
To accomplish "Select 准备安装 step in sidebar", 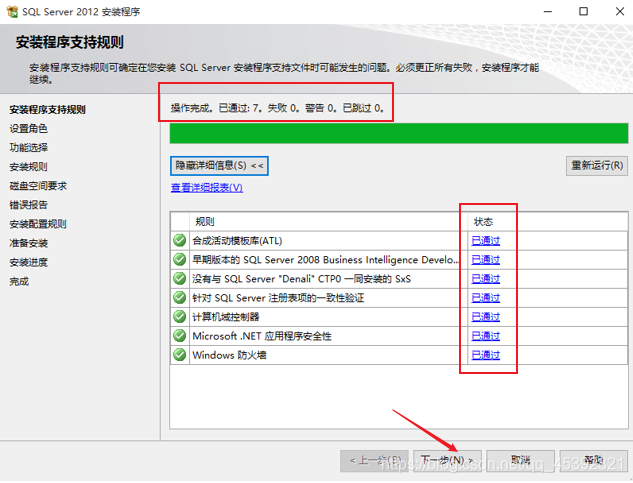I will click(29, 243).
